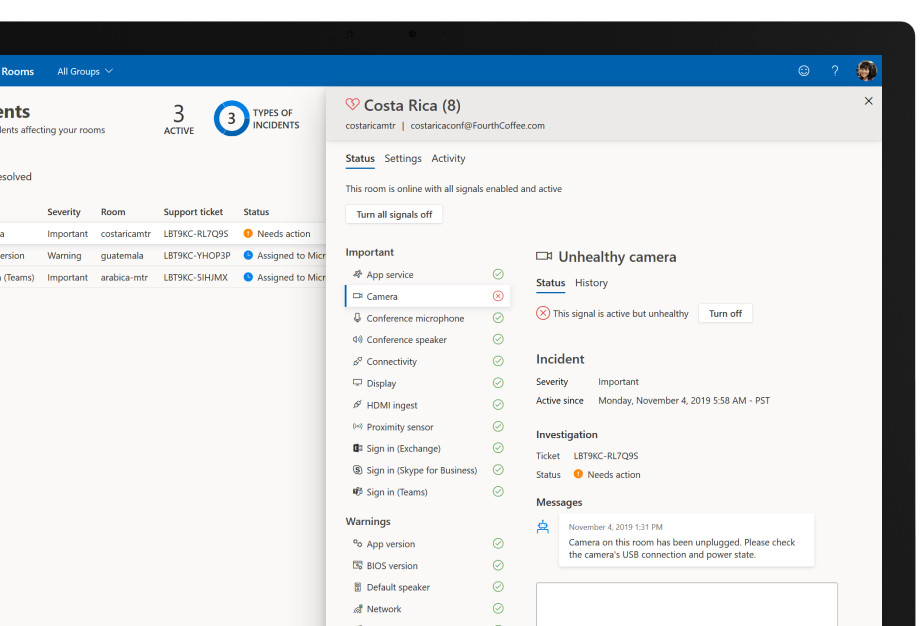Click the message reply text box

(686, 603)
